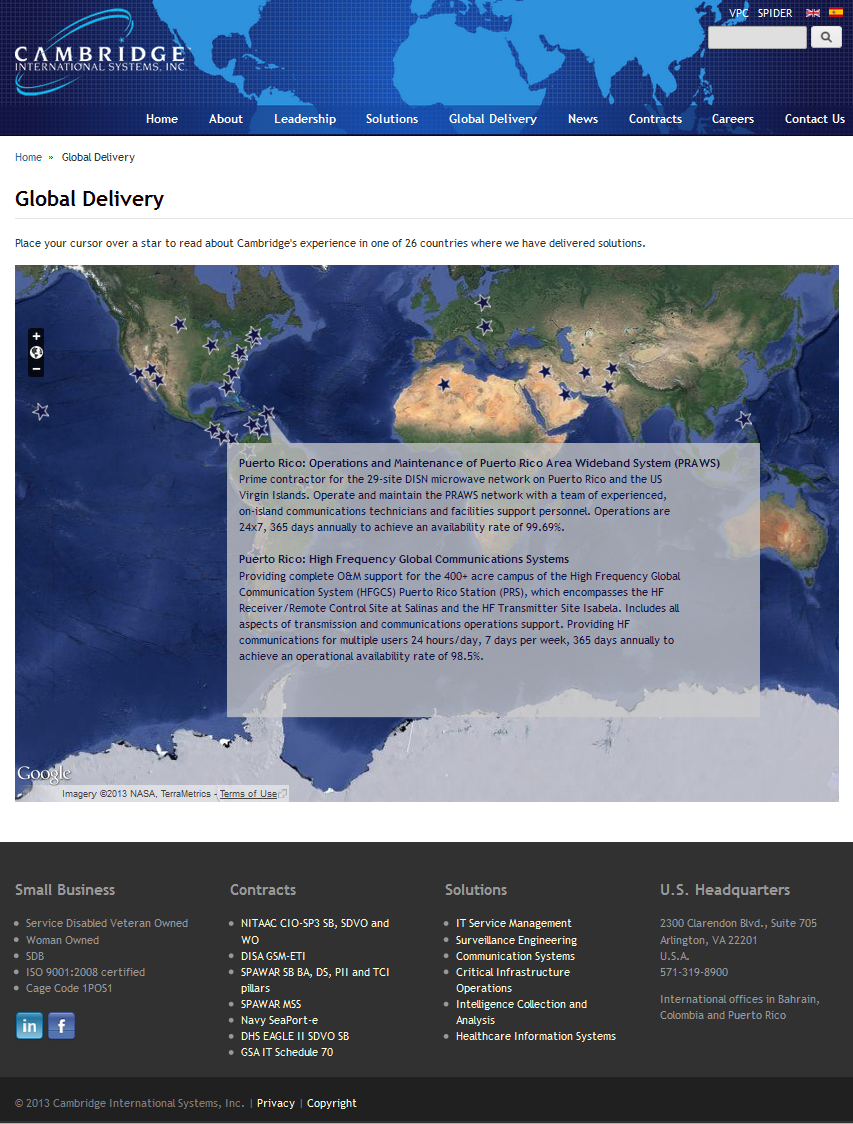853x1124 pixels.
Task: Select the star over the US Midwest
Action: point(210,346)
